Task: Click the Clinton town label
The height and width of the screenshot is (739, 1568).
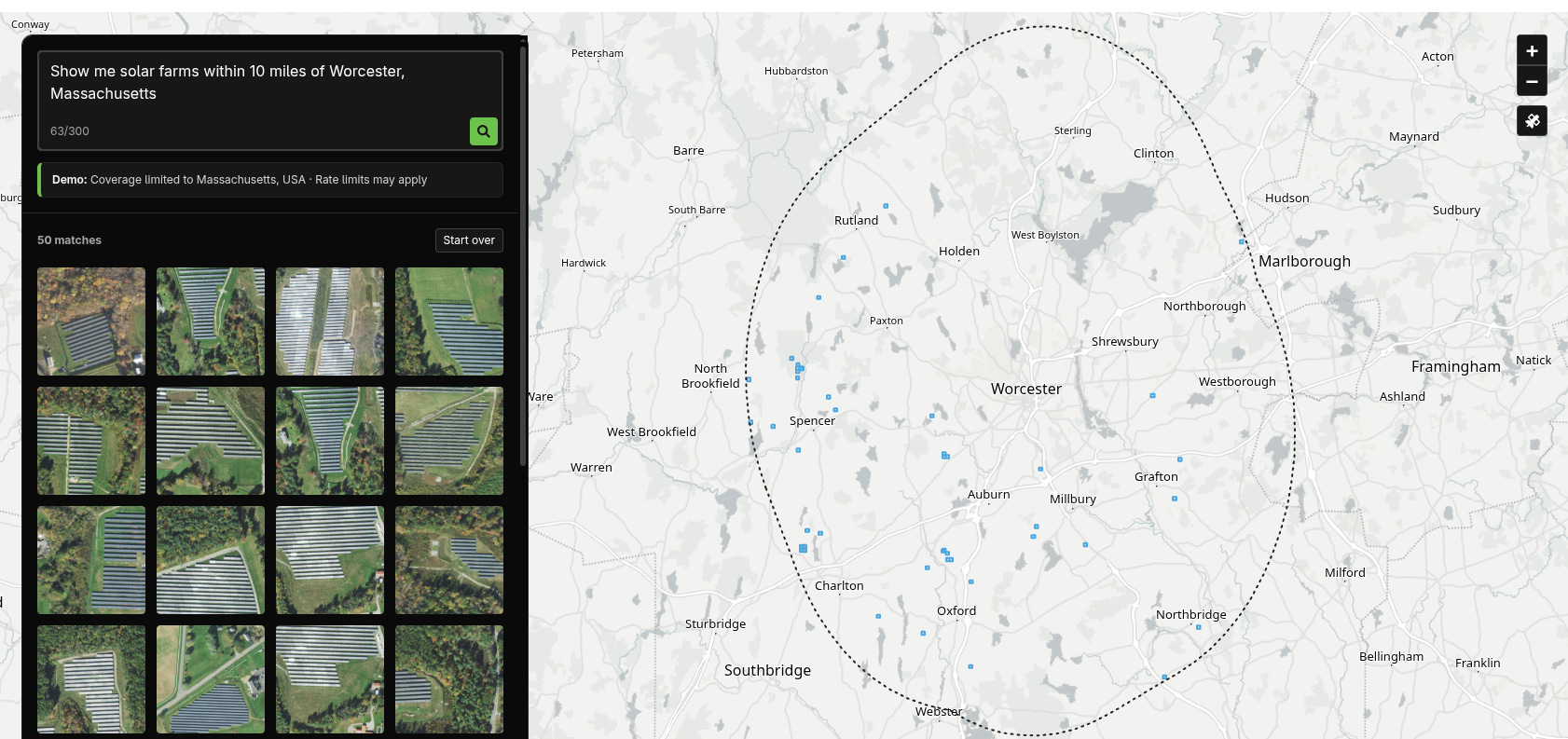Action: pos(1154,153)
